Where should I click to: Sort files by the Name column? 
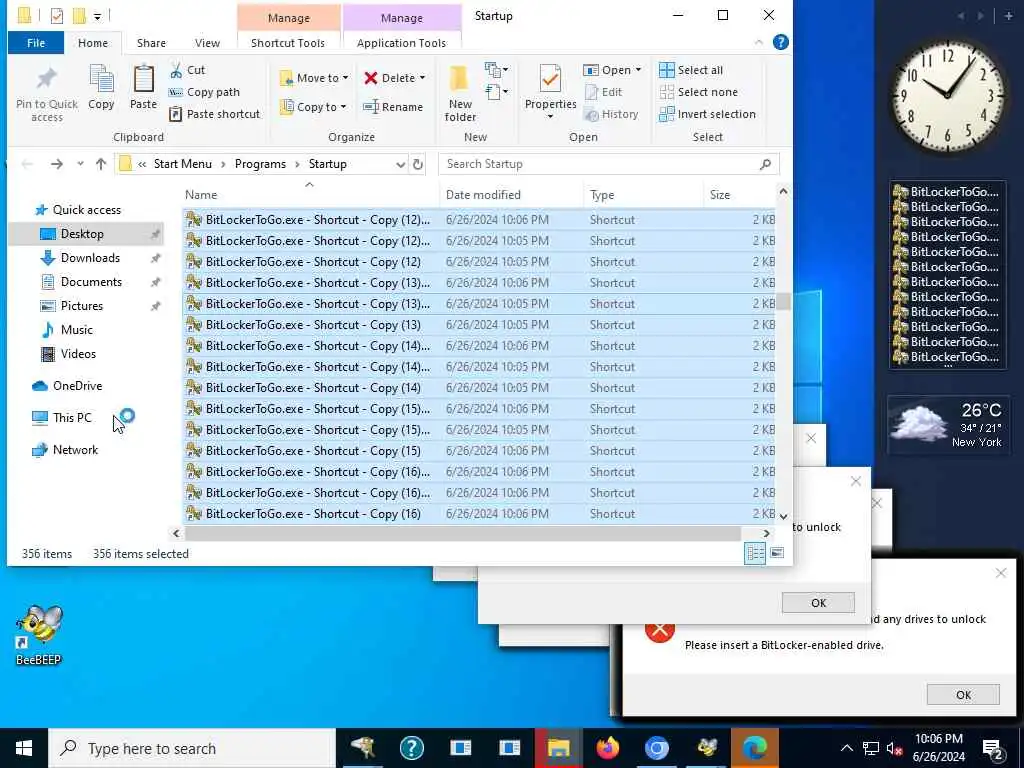coord(310,195)
